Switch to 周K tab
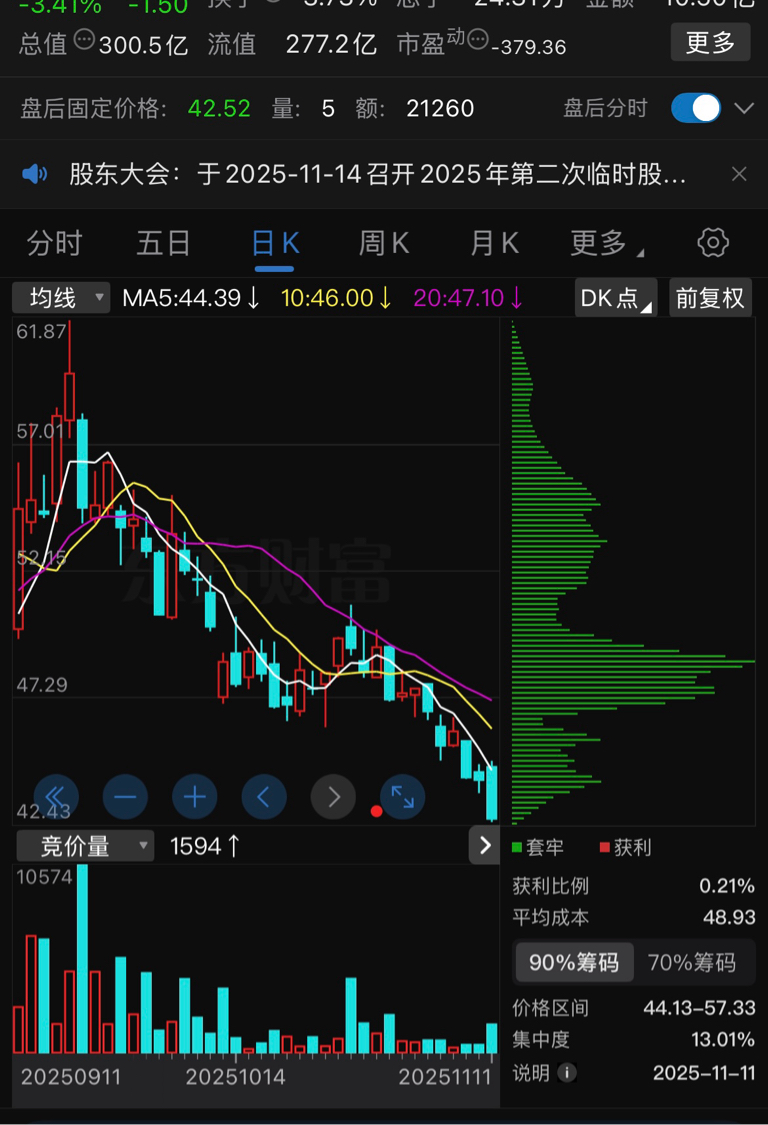 [384, 243]
